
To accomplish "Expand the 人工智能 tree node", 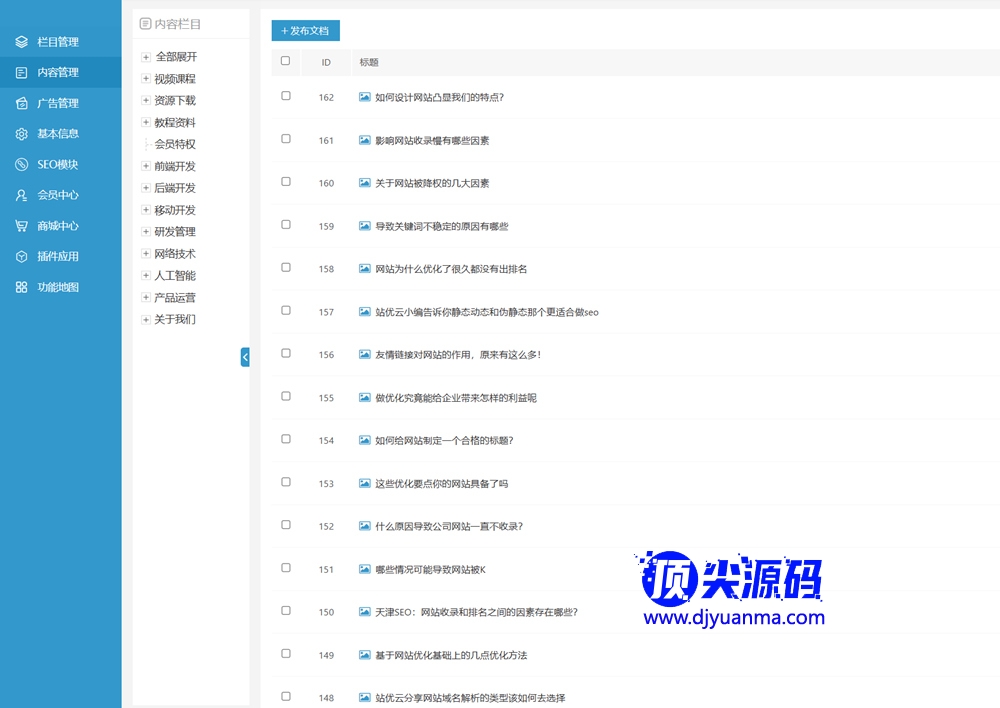I will [x=146, y=276].
